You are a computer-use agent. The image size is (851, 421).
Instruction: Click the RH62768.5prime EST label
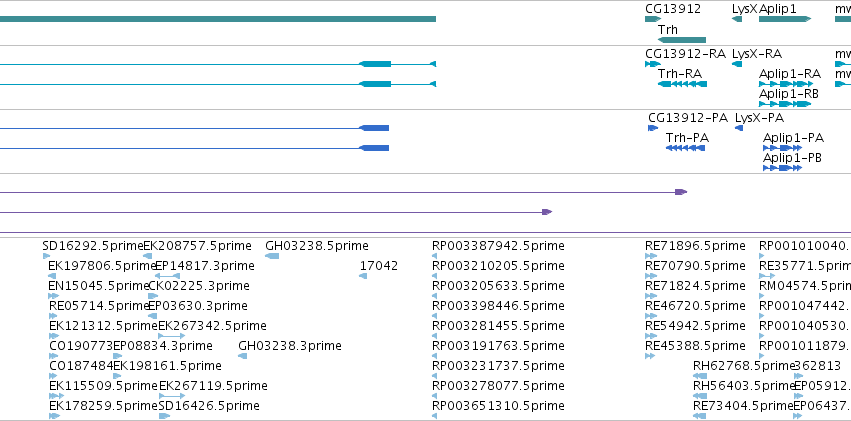(744, 365)
